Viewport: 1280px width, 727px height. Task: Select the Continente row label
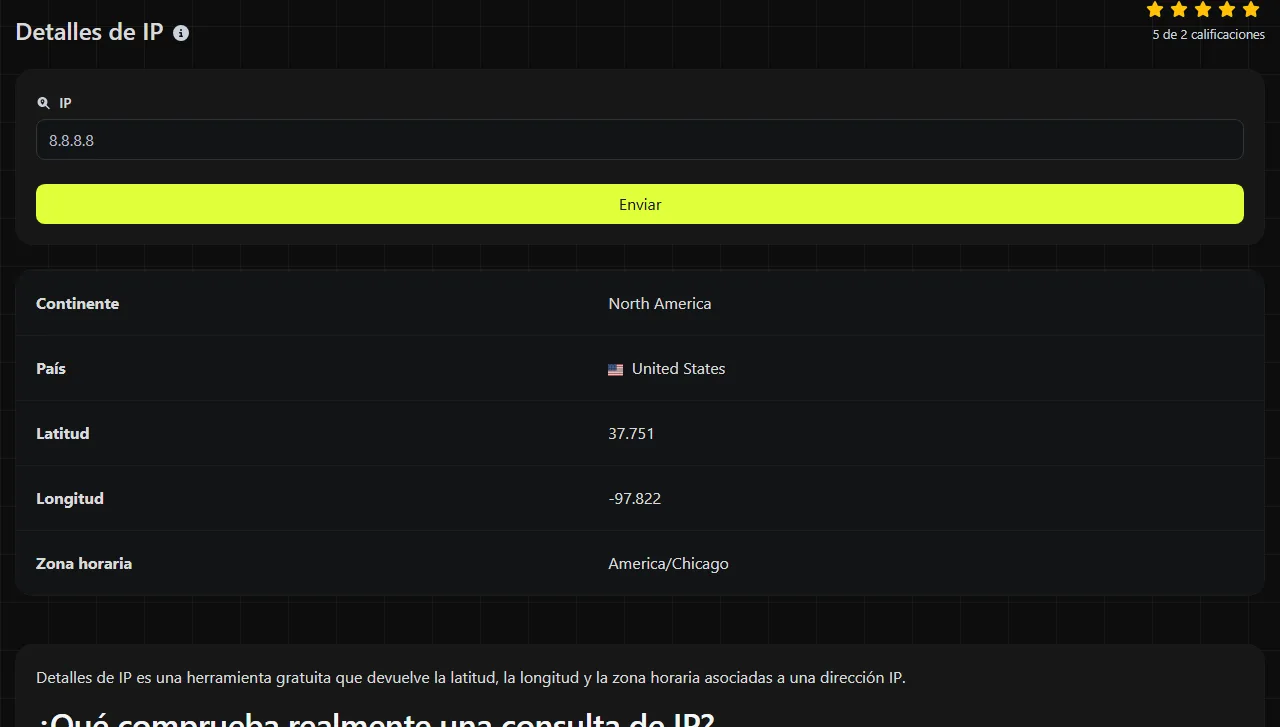click(x=77, y=304)
